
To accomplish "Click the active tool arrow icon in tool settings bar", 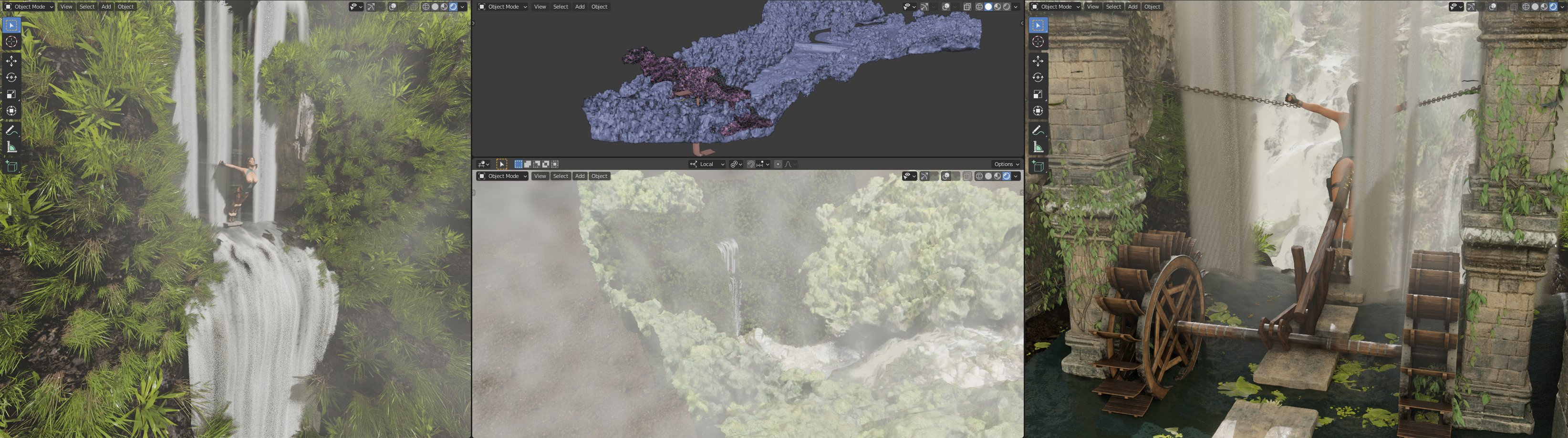I will 501,164.
